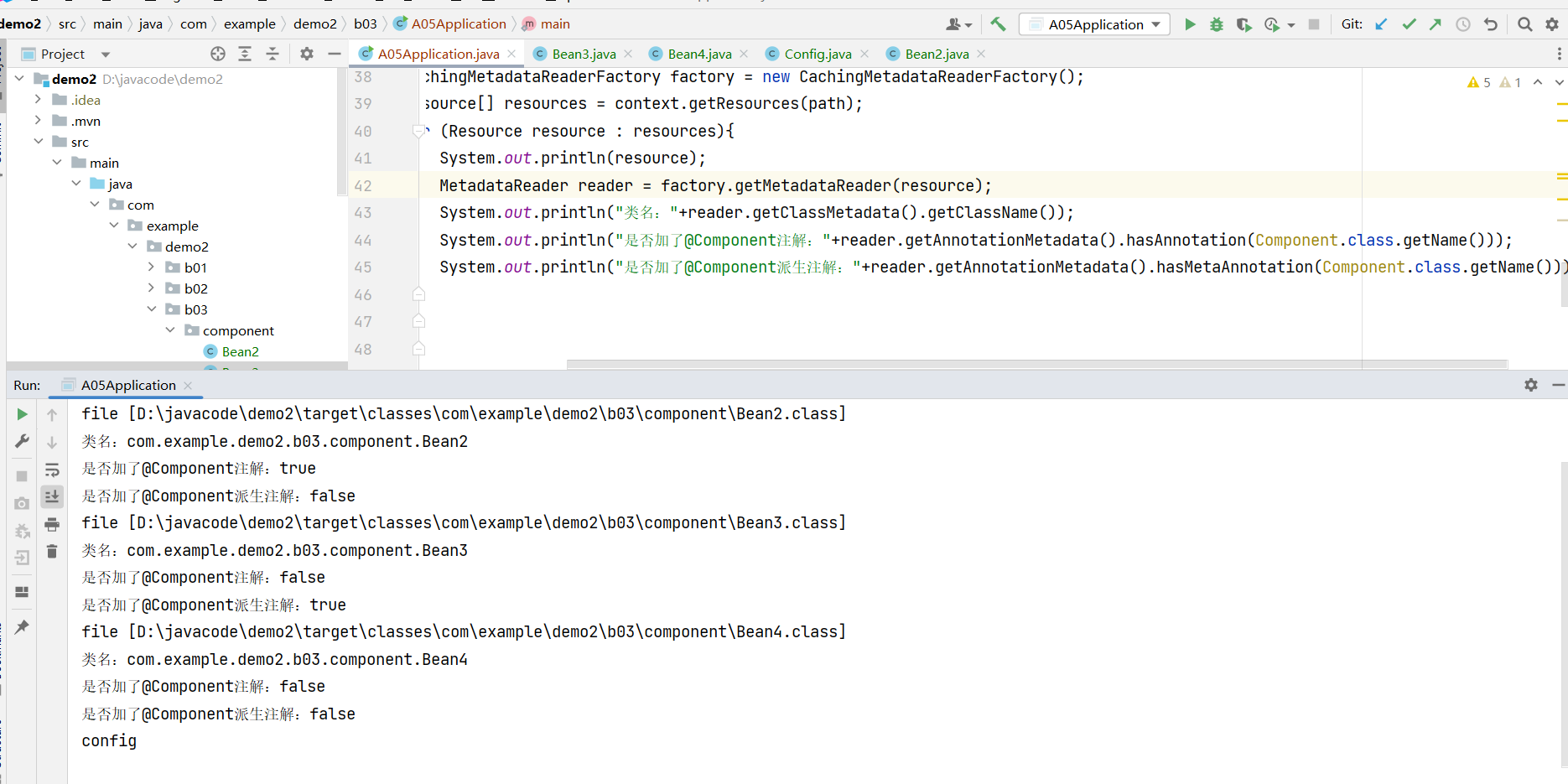This screenshot has width=1568, height=784.
Task: Click the build project hammer icon
Action: click(998, 24)
